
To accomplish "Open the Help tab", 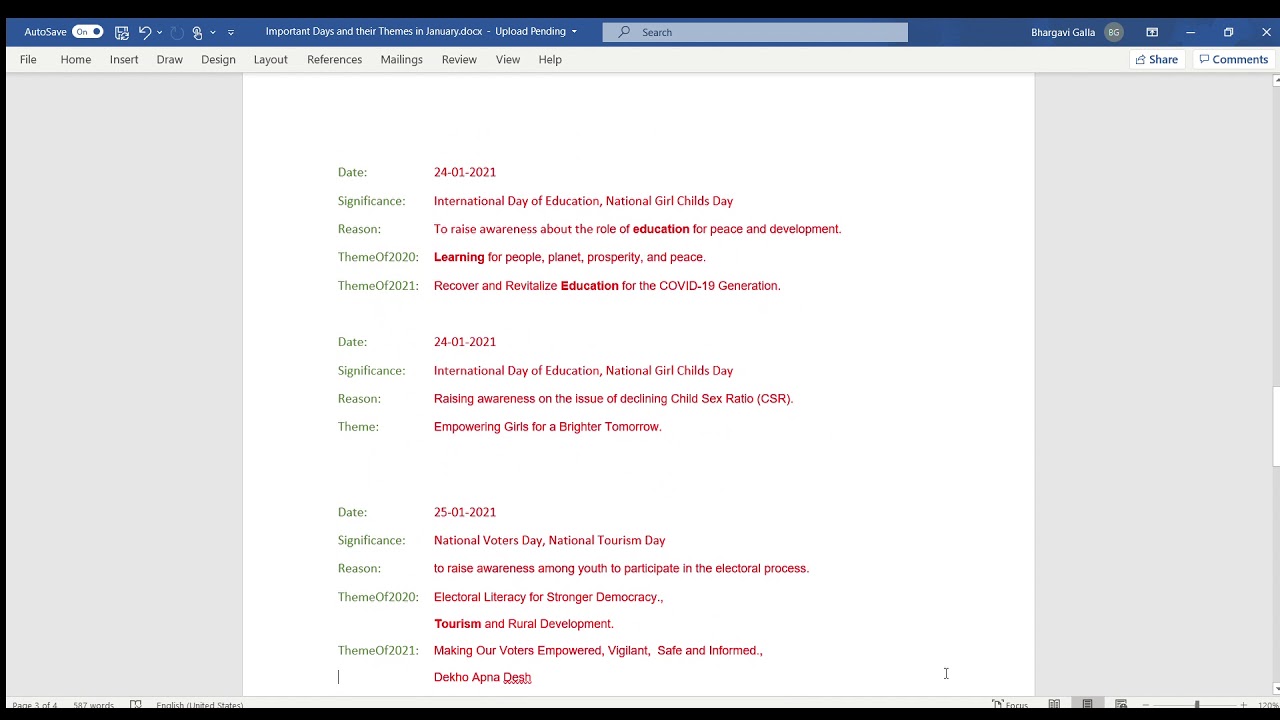I will [550, 59].
